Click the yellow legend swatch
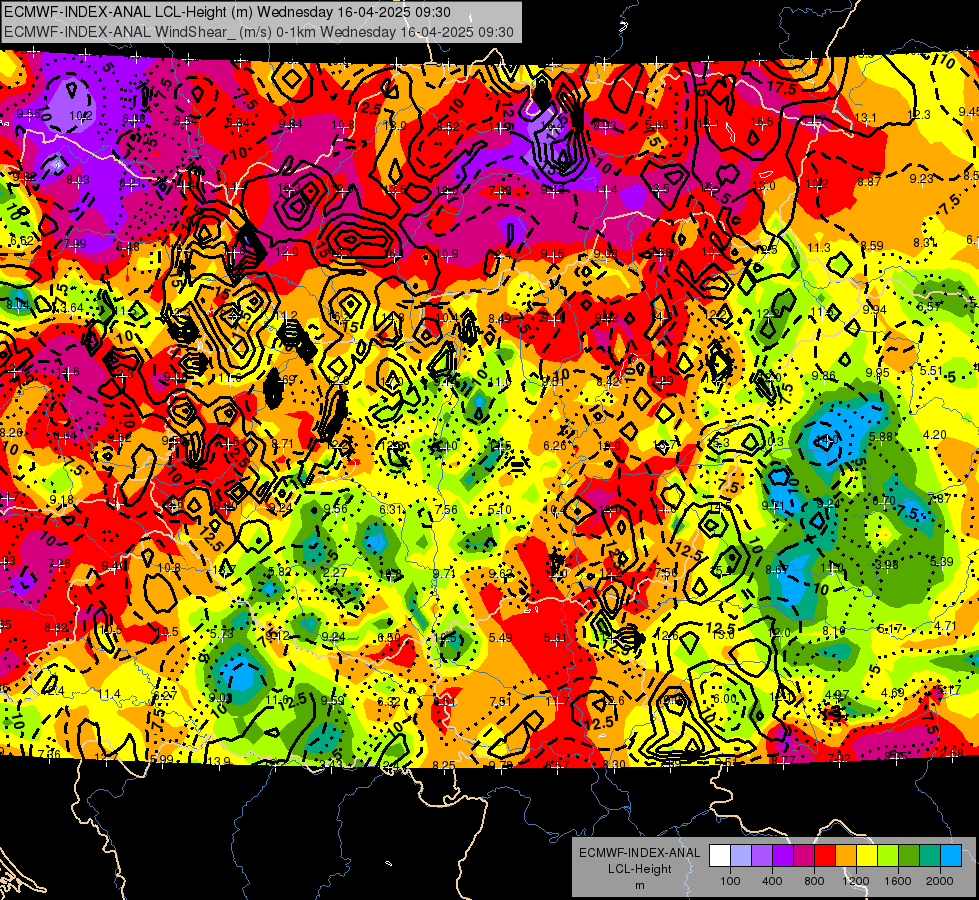This screenshot has height=900, width=979. point(867,855)
